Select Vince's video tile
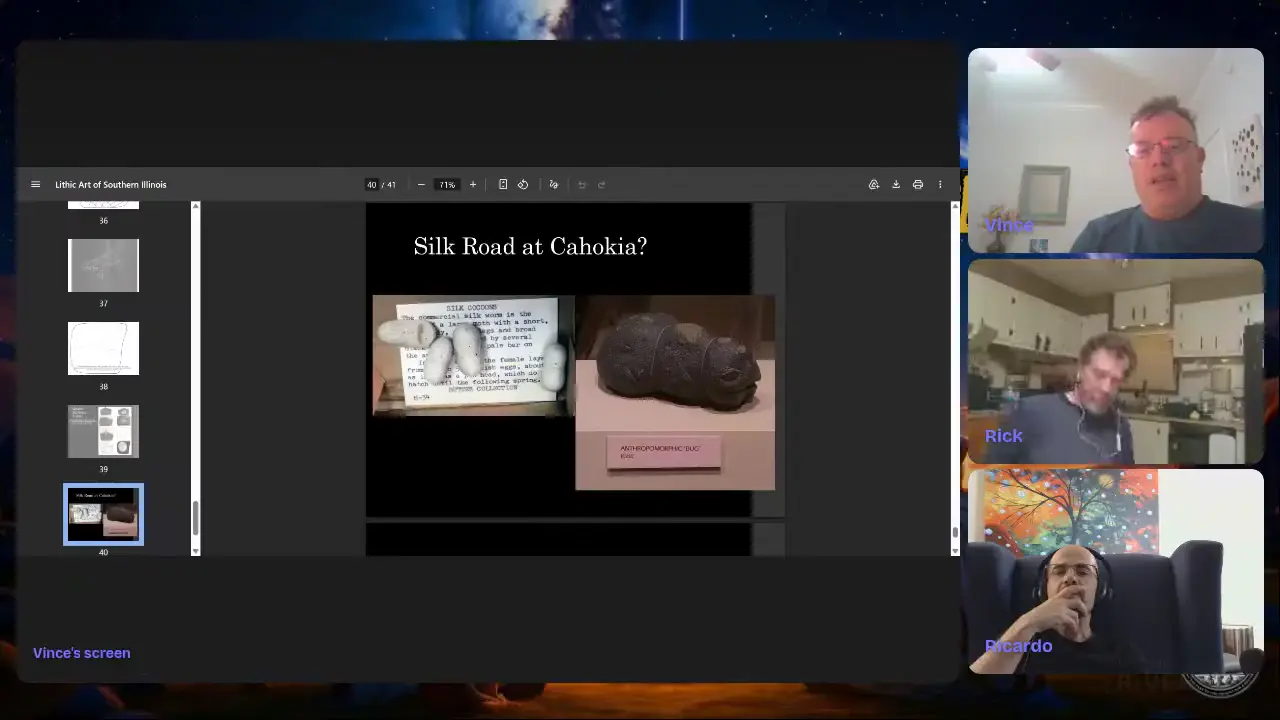The image size is (1280, 720). 1116,150
